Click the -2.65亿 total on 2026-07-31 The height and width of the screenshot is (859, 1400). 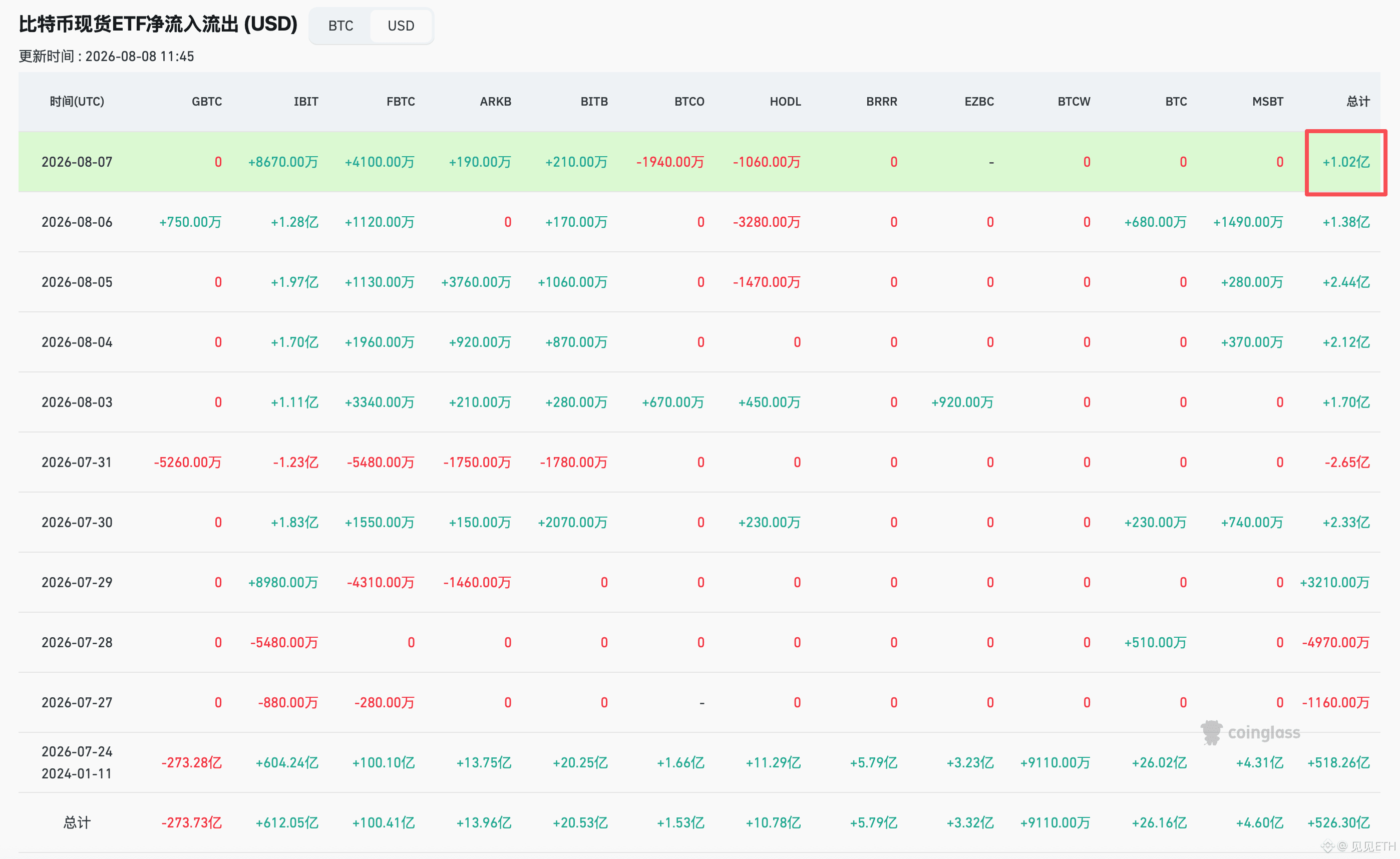[1346, 463]
